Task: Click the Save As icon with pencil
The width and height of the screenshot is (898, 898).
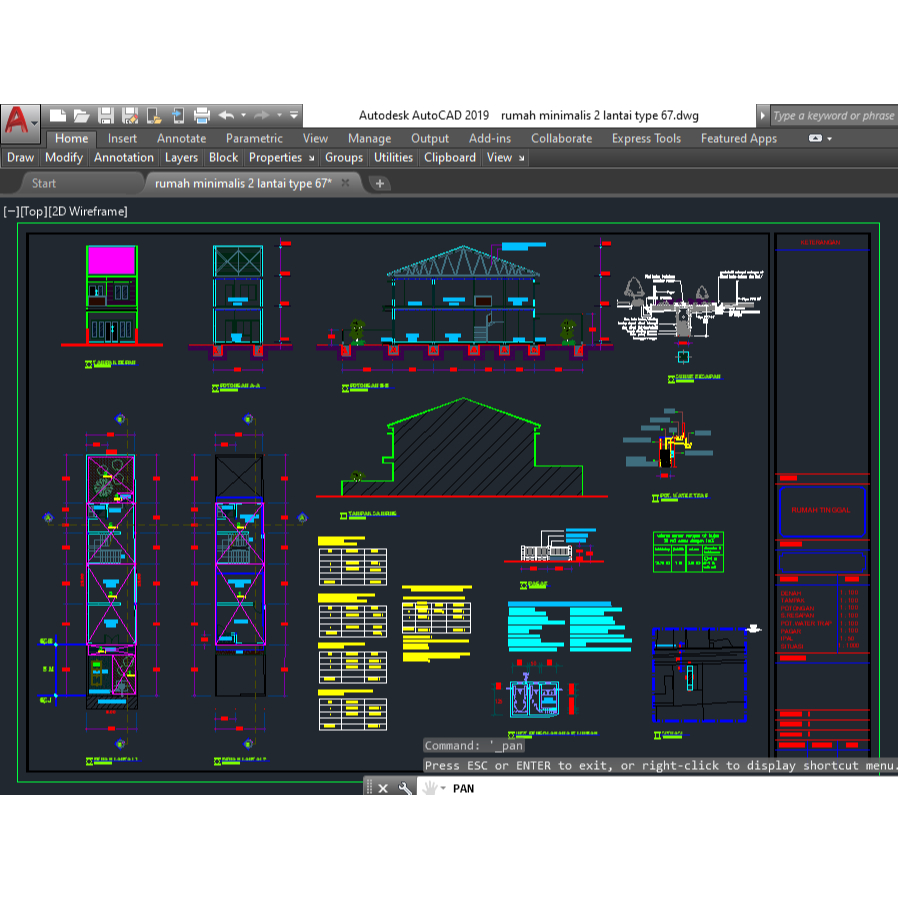Action: pos(130,116)
